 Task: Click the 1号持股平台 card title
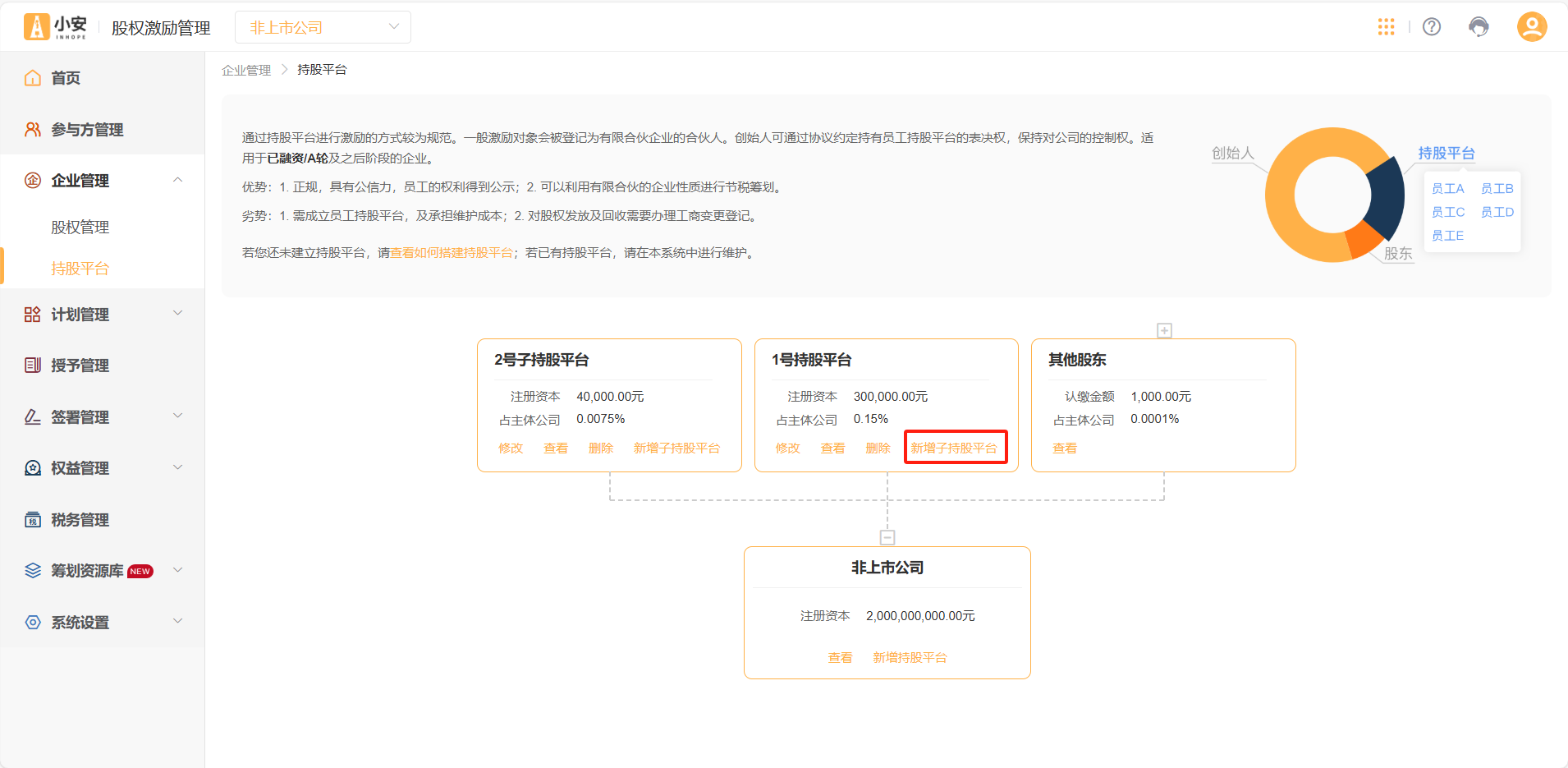[812, 360]
